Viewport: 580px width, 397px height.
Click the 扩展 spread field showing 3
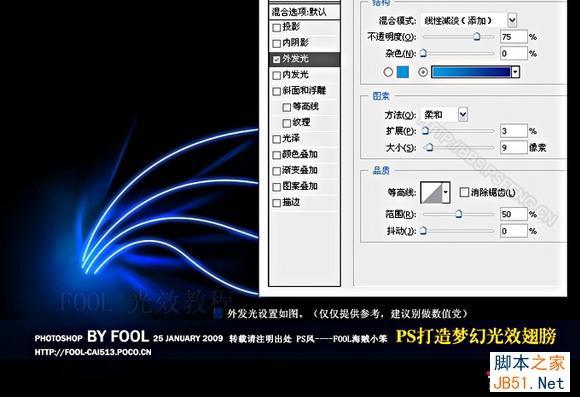click(513, 131)
